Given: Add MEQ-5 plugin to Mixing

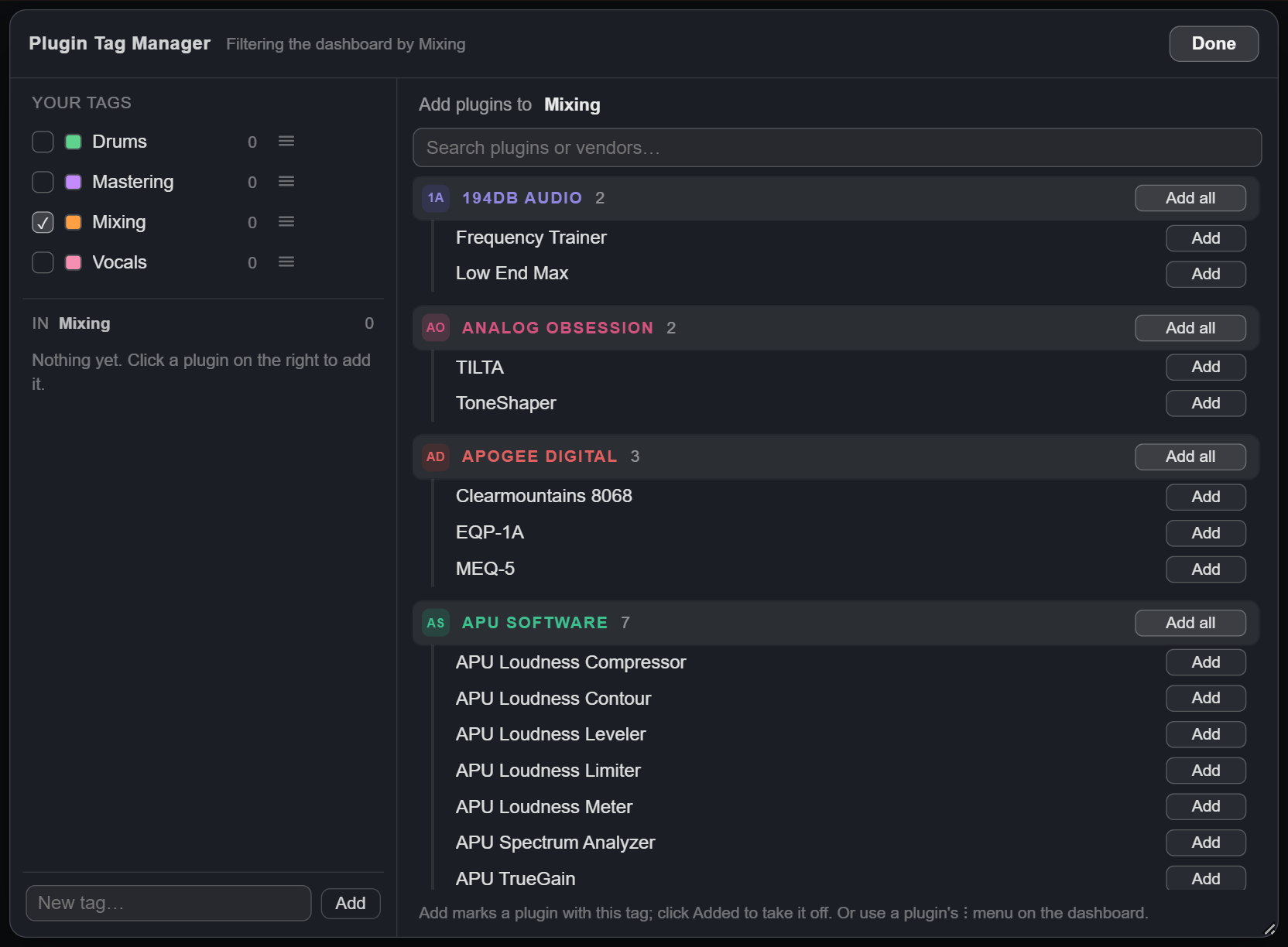Looking at the screenshot, I should [1206, 569].
